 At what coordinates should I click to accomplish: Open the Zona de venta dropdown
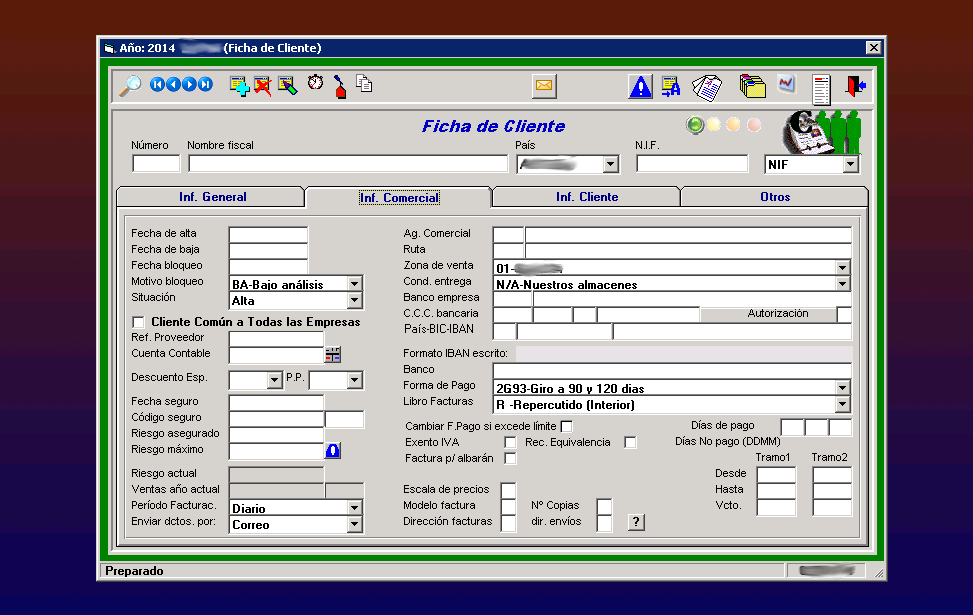pyautogui.click(x=842, y=268)
